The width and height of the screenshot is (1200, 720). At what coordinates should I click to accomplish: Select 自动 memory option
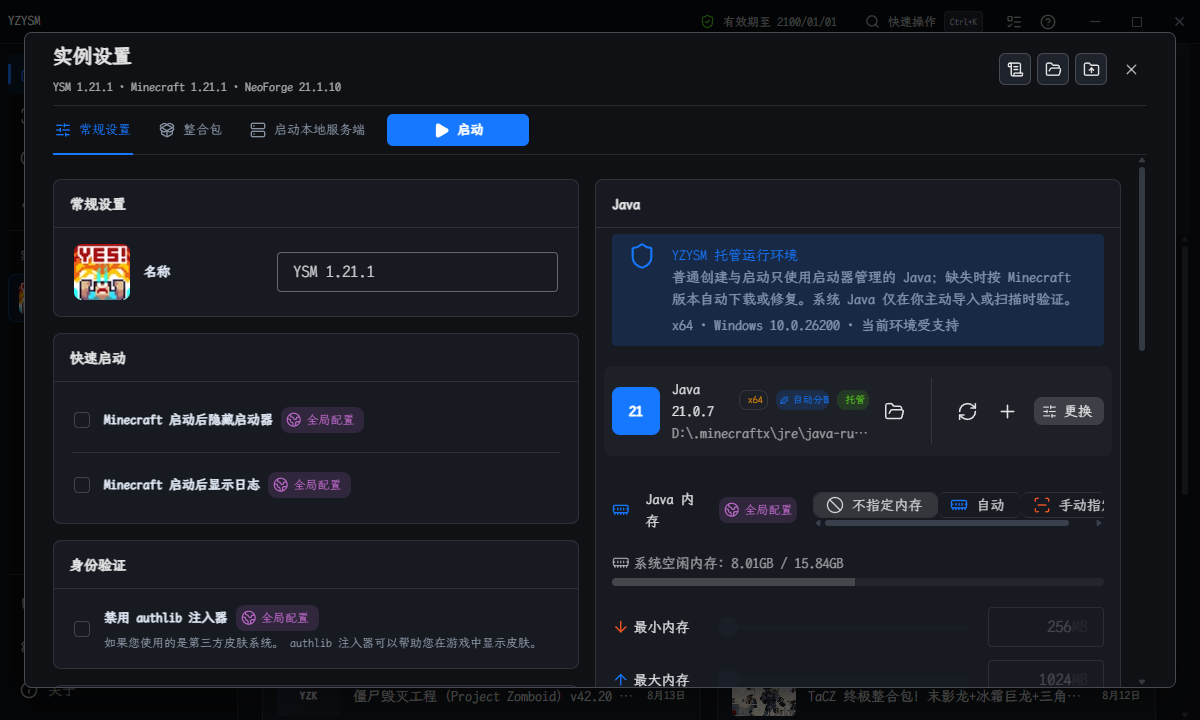[x=978, y=505]
